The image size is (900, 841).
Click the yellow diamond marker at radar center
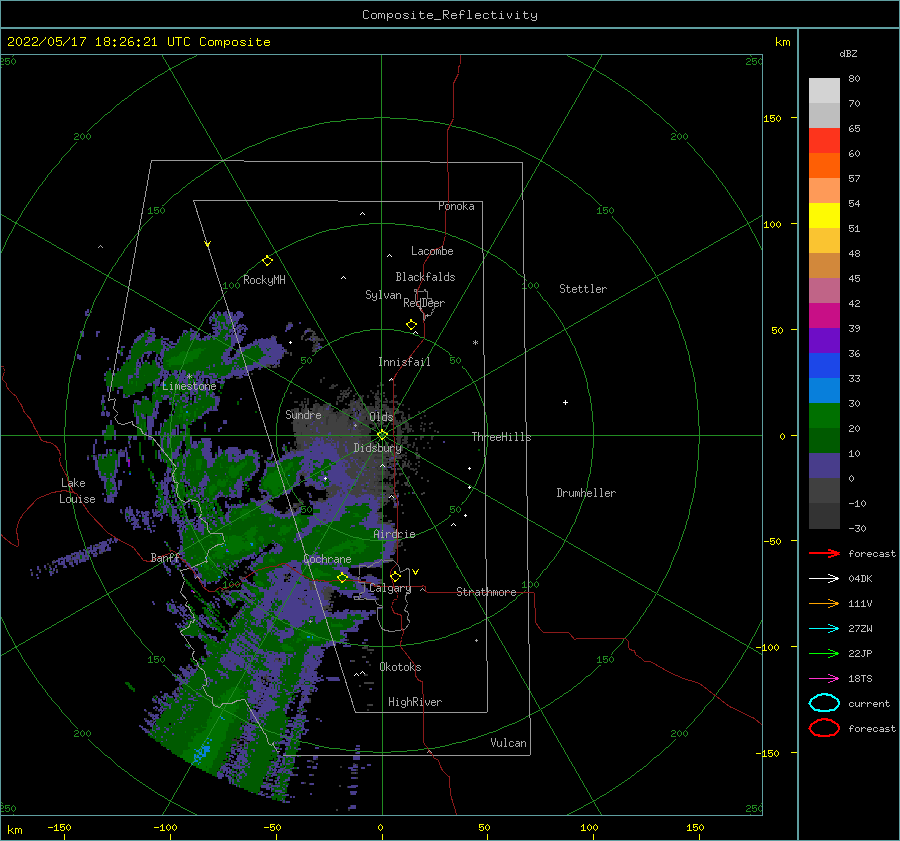382,435
